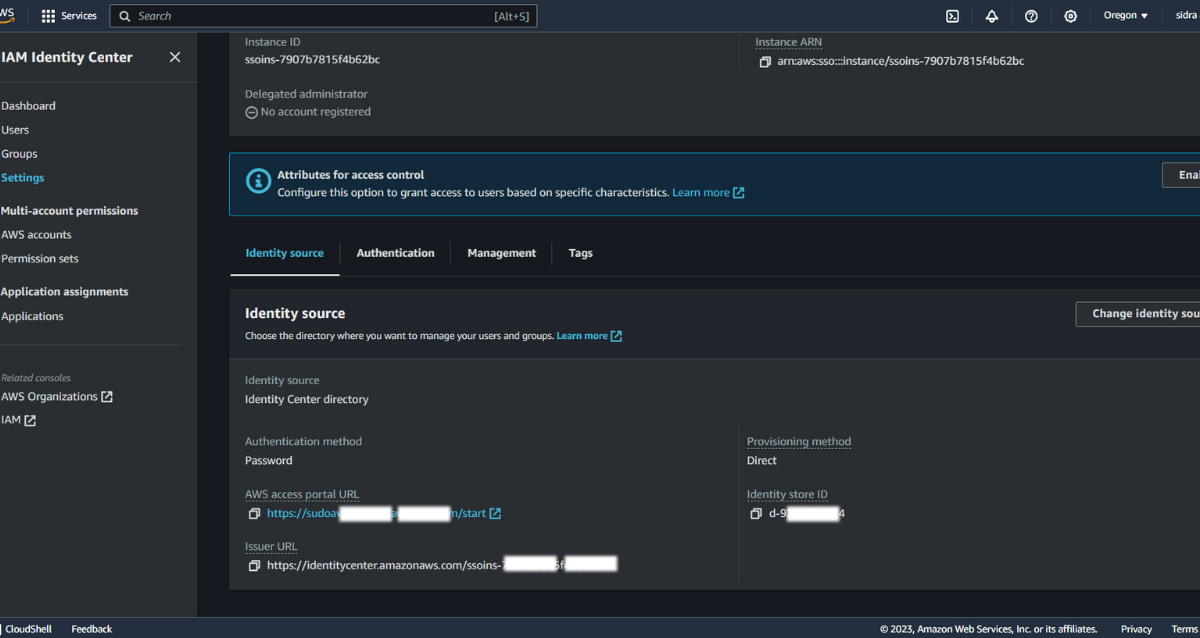Click the Attributes info circle icon
Screen dimensions: 1200x638
click(258, 182)
